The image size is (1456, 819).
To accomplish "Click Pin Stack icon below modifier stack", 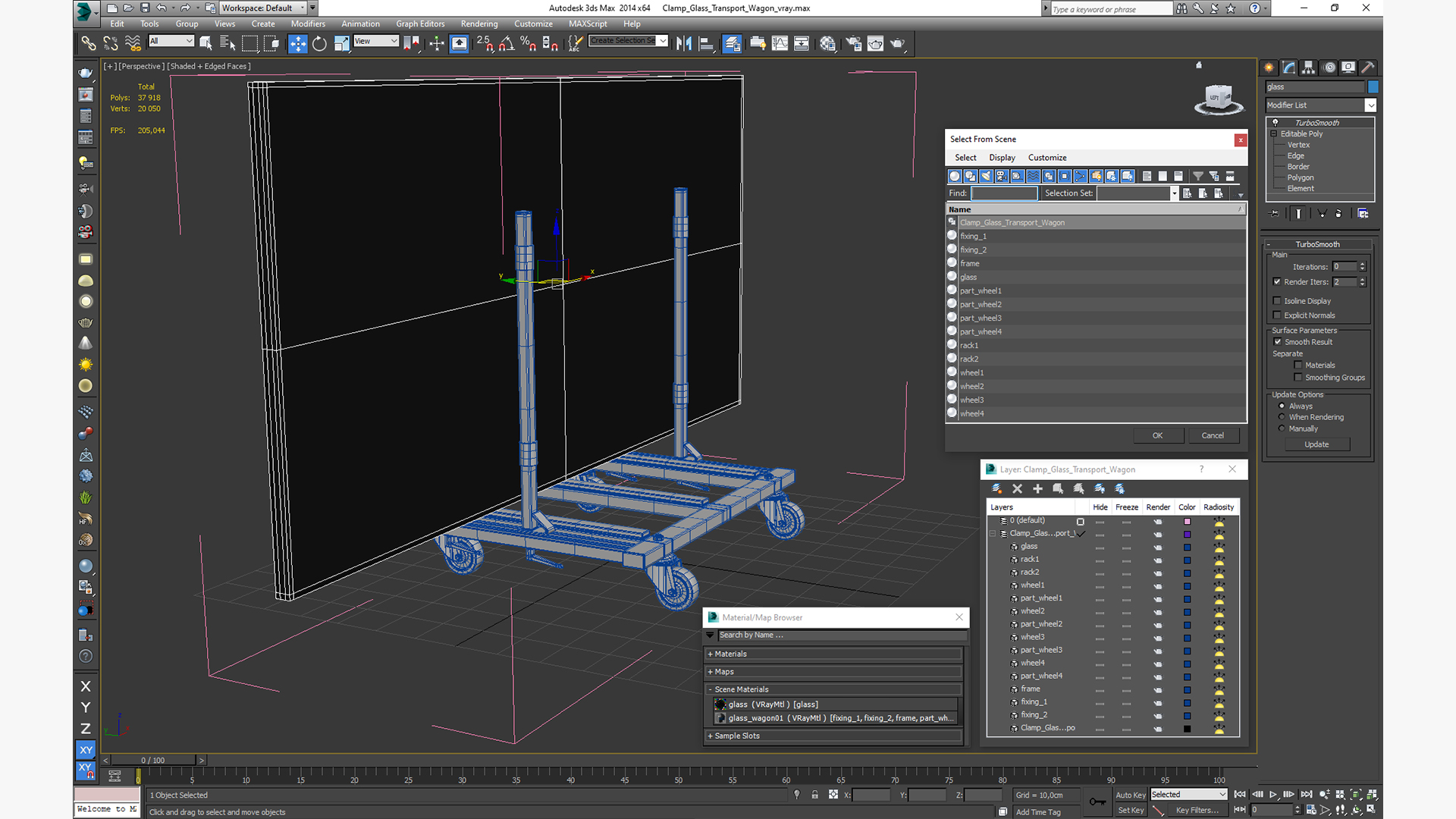I will click(1275, 214).
